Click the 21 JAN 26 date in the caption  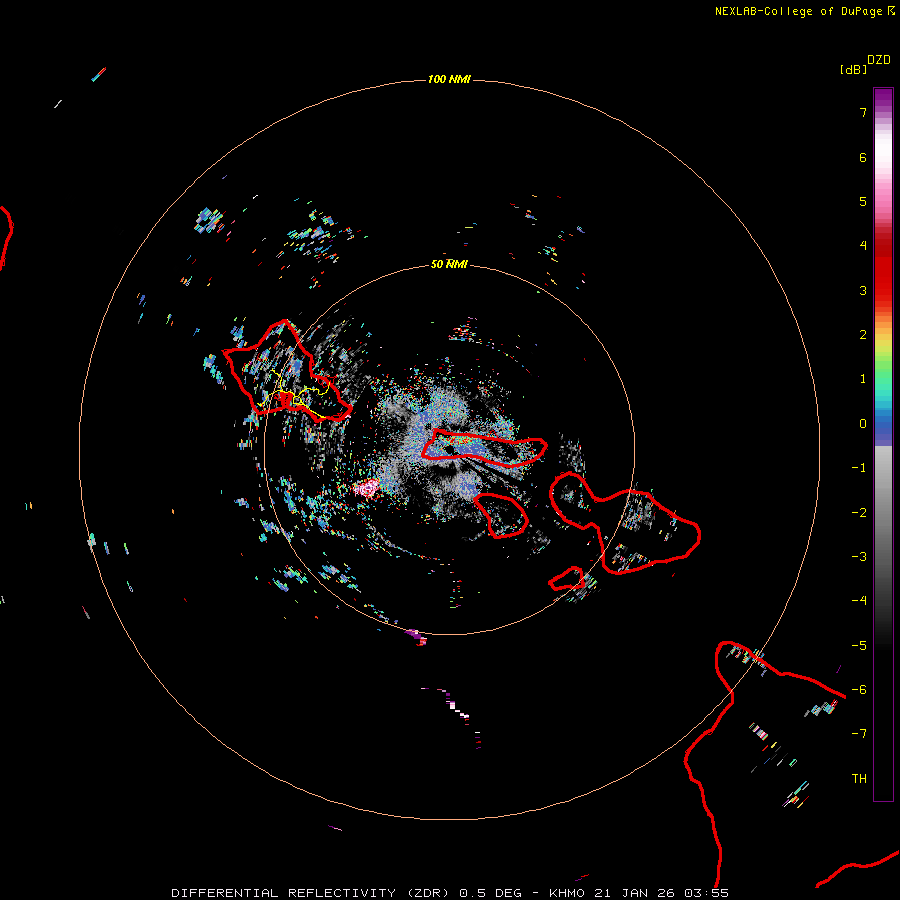635,893
